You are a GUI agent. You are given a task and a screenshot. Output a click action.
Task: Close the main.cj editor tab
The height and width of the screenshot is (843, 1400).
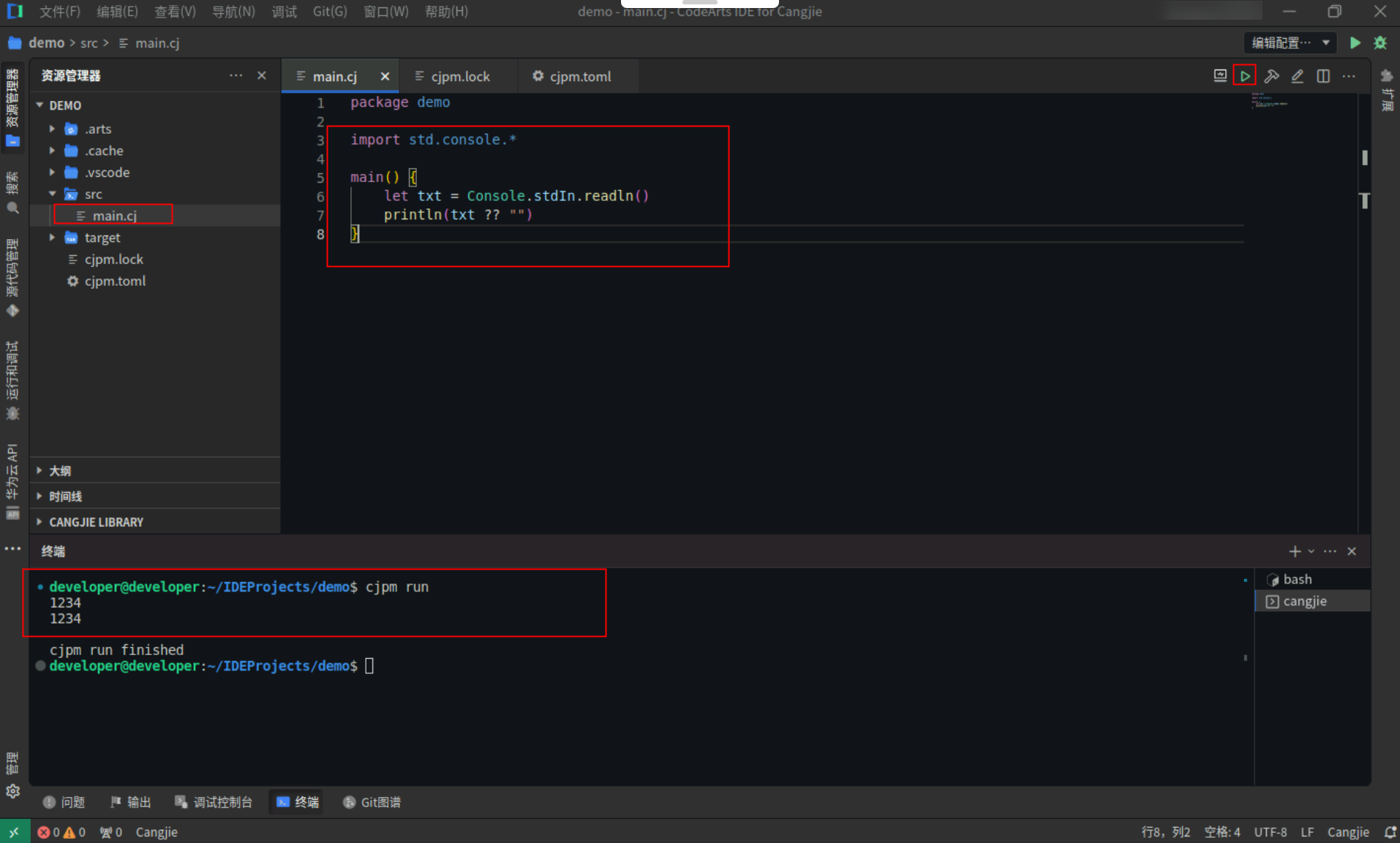point(385,77)
